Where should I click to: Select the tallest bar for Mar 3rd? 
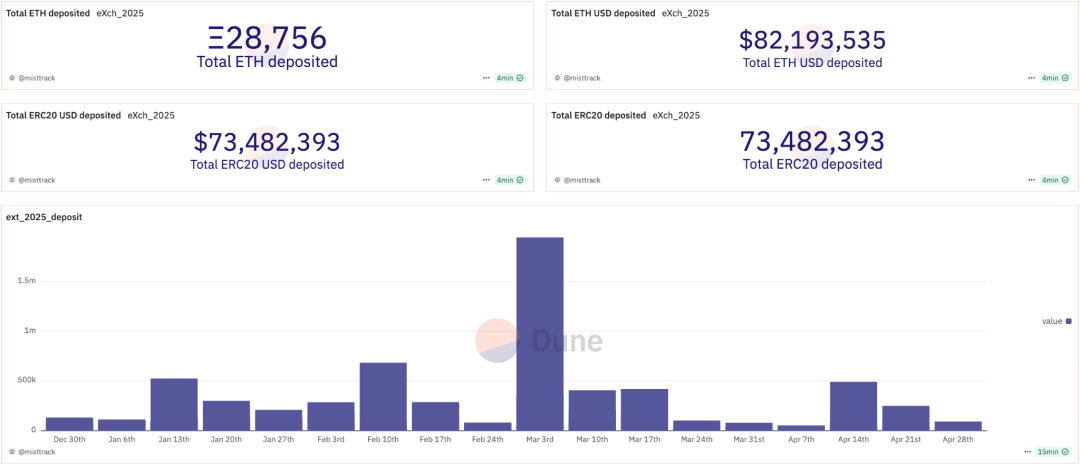click(540, 333)
